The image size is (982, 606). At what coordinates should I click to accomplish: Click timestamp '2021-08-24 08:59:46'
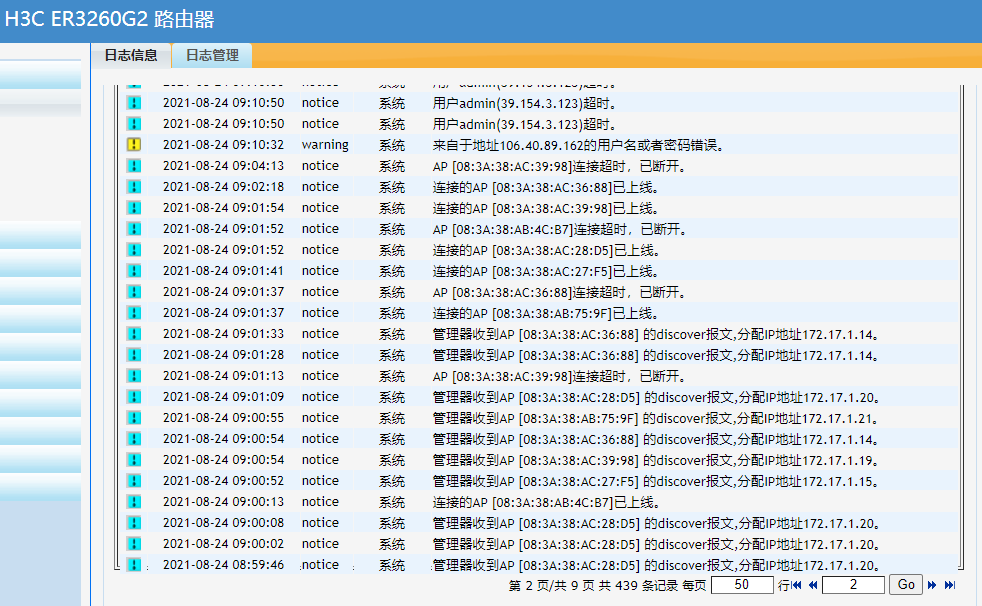coord(224,565)
